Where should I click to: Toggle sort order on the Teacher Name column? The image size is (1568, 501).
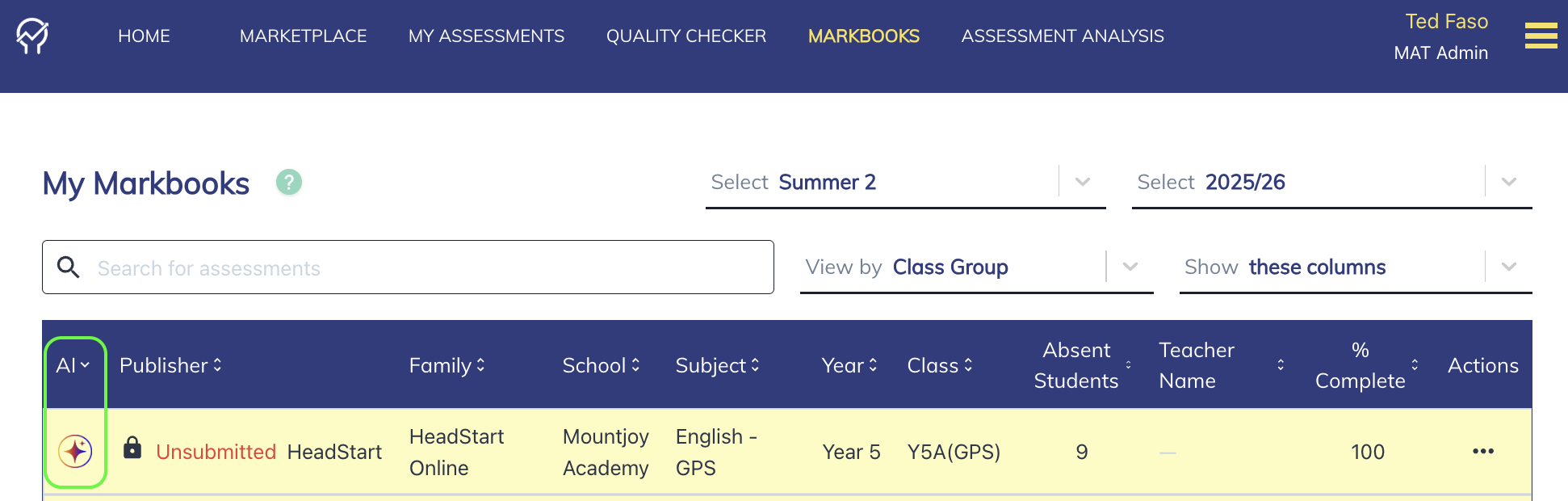[x=1281, y=365]
